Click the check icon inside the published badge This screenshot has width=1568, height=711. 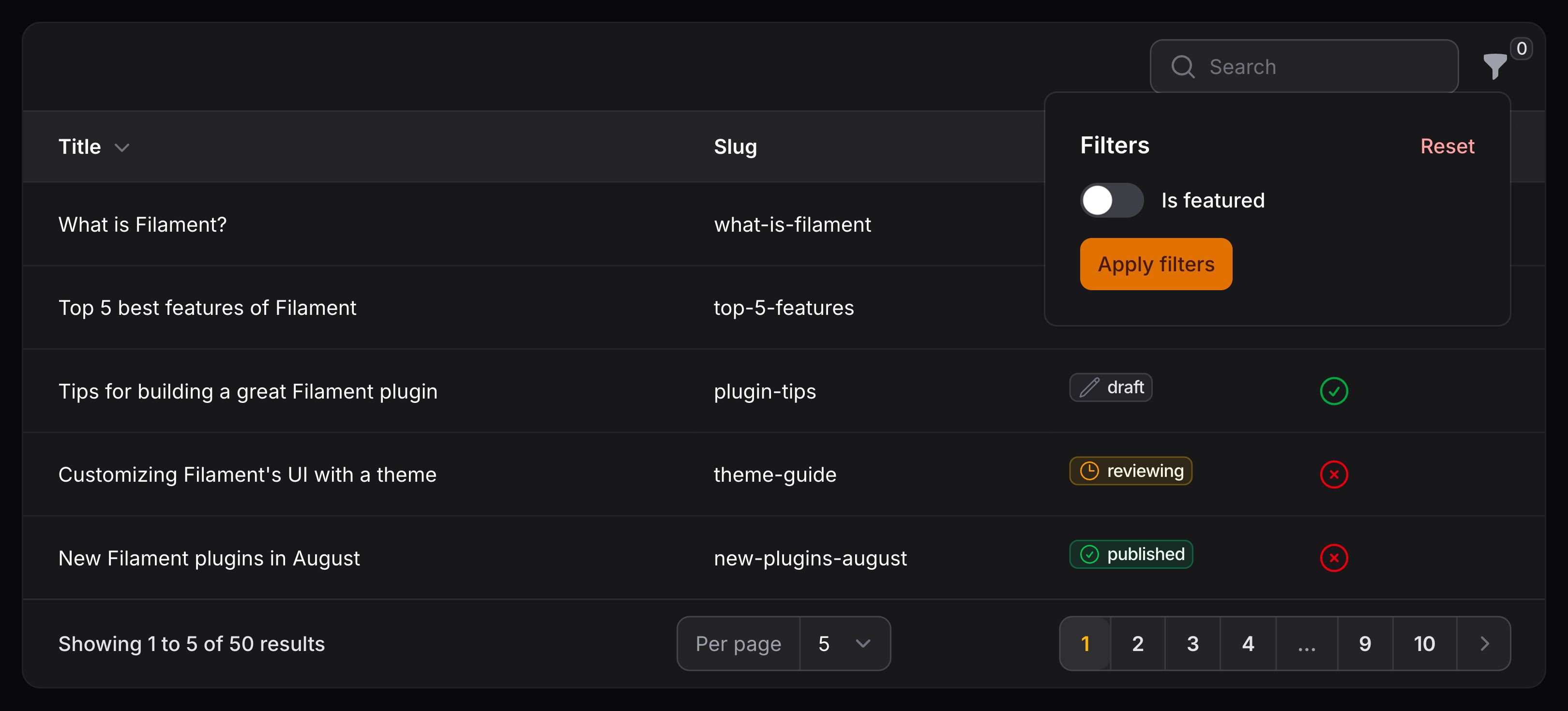click(1089, 554)
